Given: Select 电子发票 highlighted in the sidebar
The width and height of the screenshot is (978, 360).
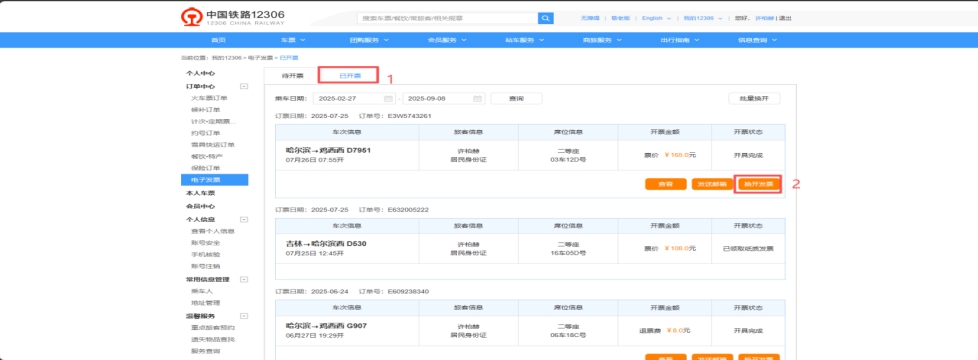Looking at the screenshot, I should point(215,180).
